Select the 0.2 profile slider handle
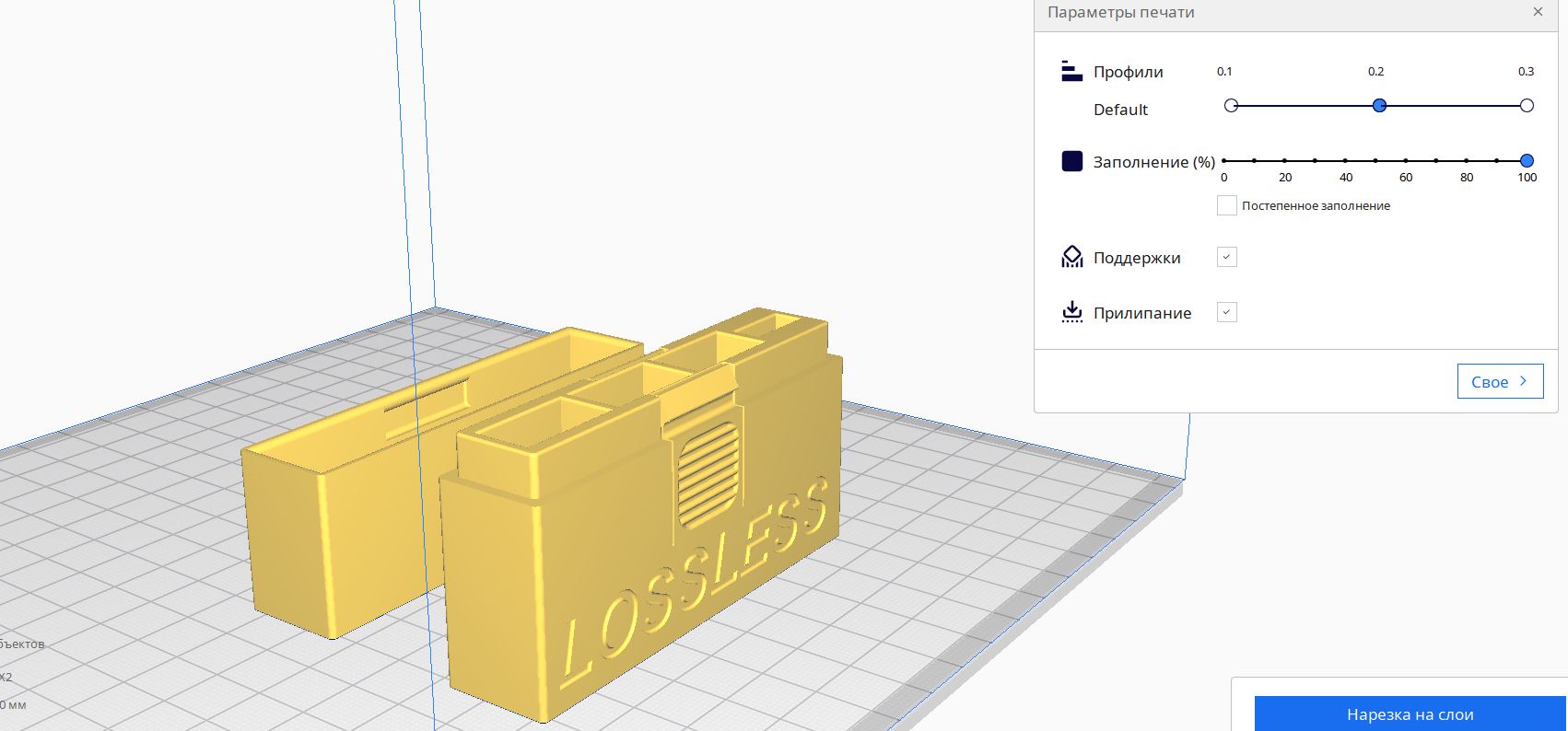The width and height of the screenshot is (1568, 731). pos(1379,106)
